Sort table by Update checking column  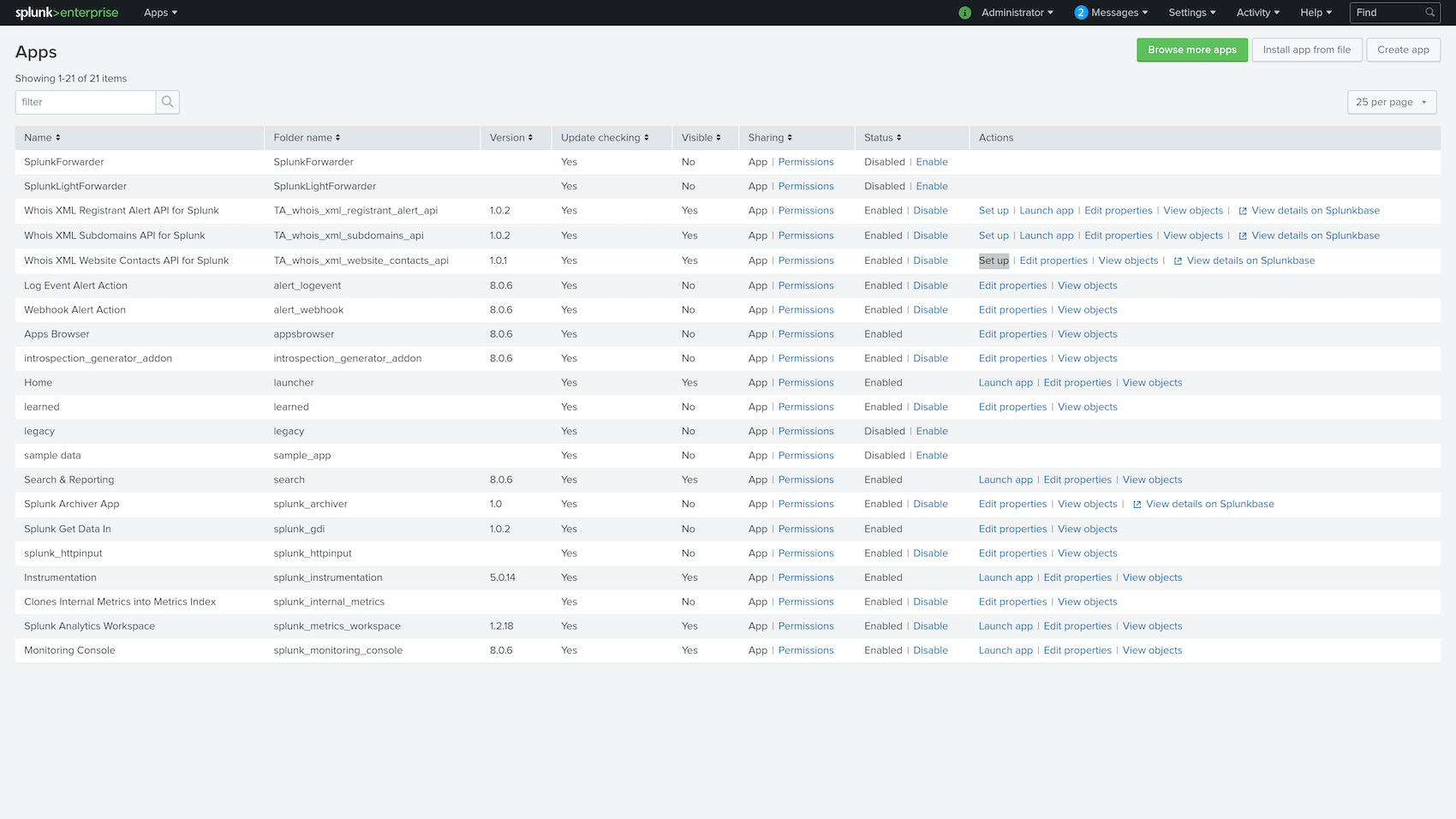coord(605,138)
